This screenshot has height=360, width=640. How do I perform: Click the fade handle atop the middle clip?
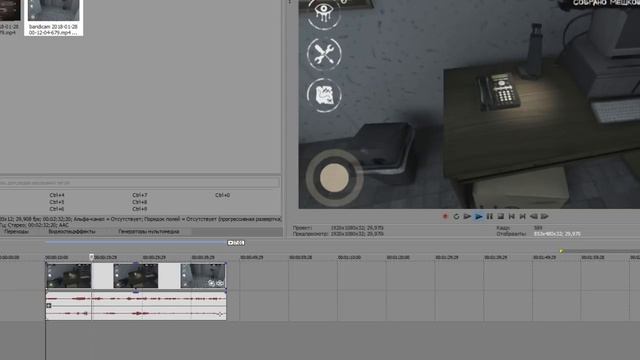[x=136, y=263]
